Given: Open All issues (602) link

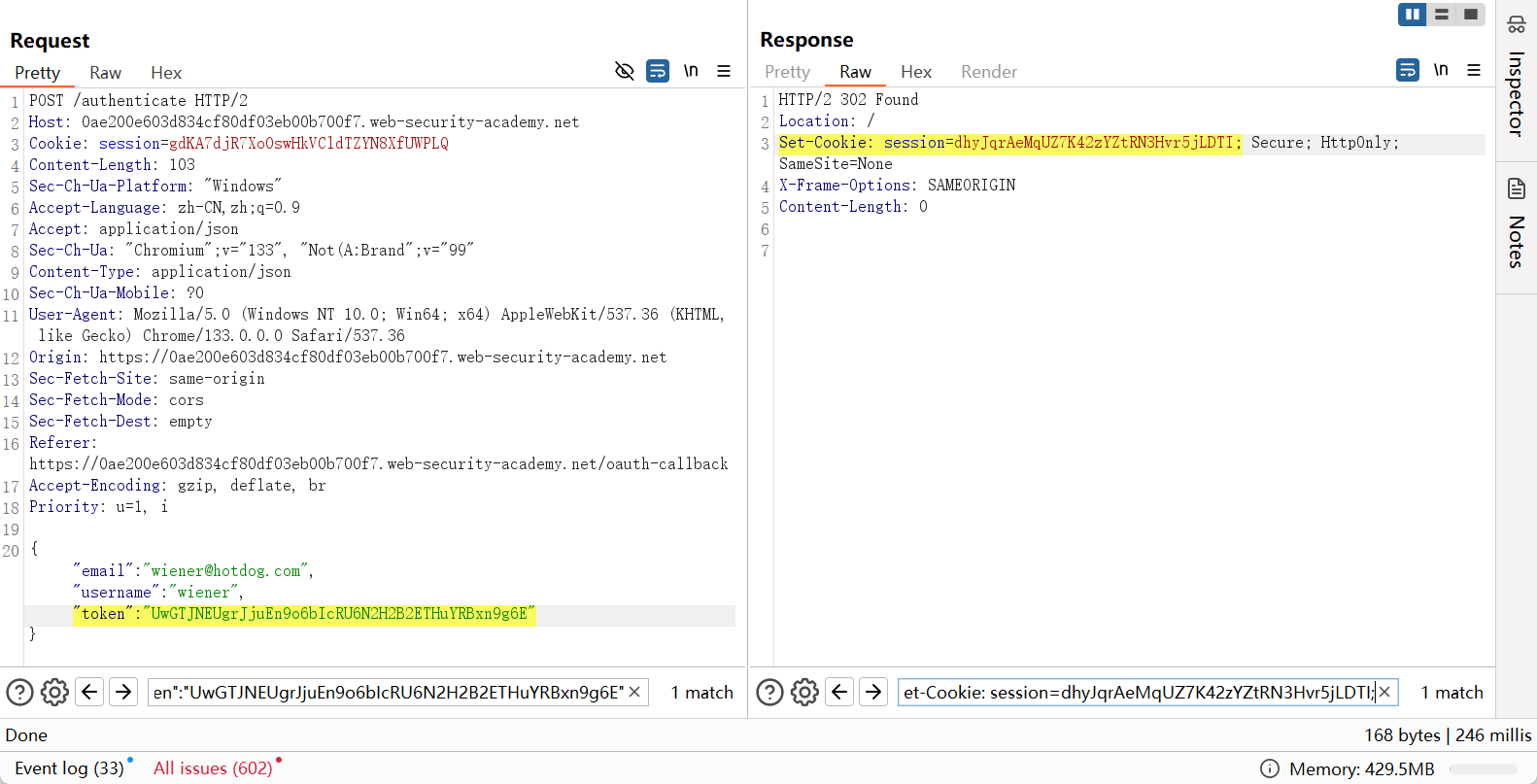Looking at the screenshot, I should (x=213, y=768).
